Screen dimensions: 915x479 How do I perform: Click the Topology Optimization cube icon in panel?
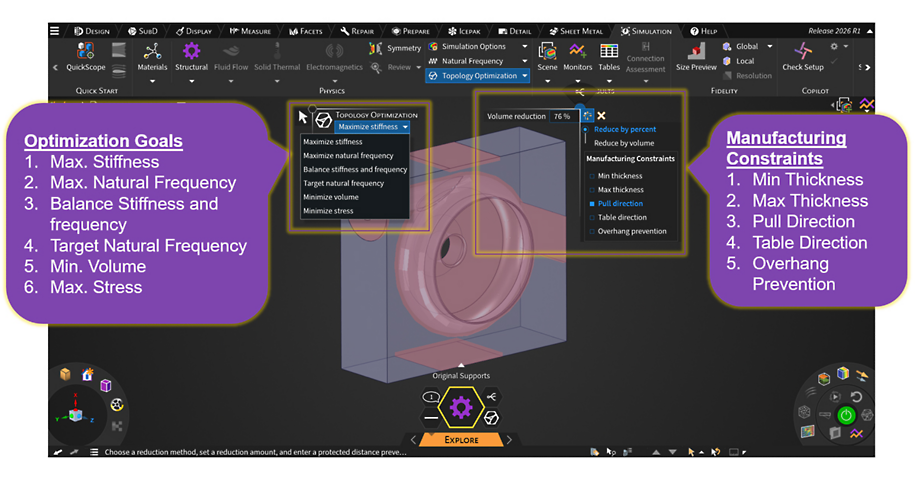pyautogui.click(x=323, y=120)
